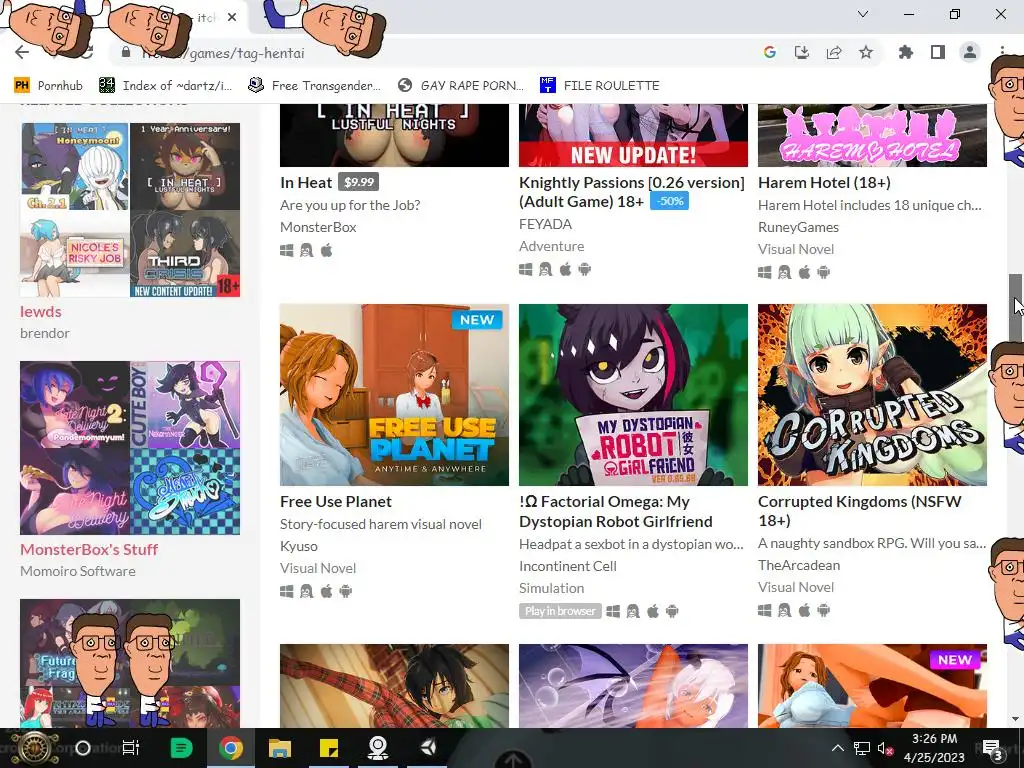The image size is (1024, 768).
Task: Open Spotify from the taskbar
Action: 181,748
